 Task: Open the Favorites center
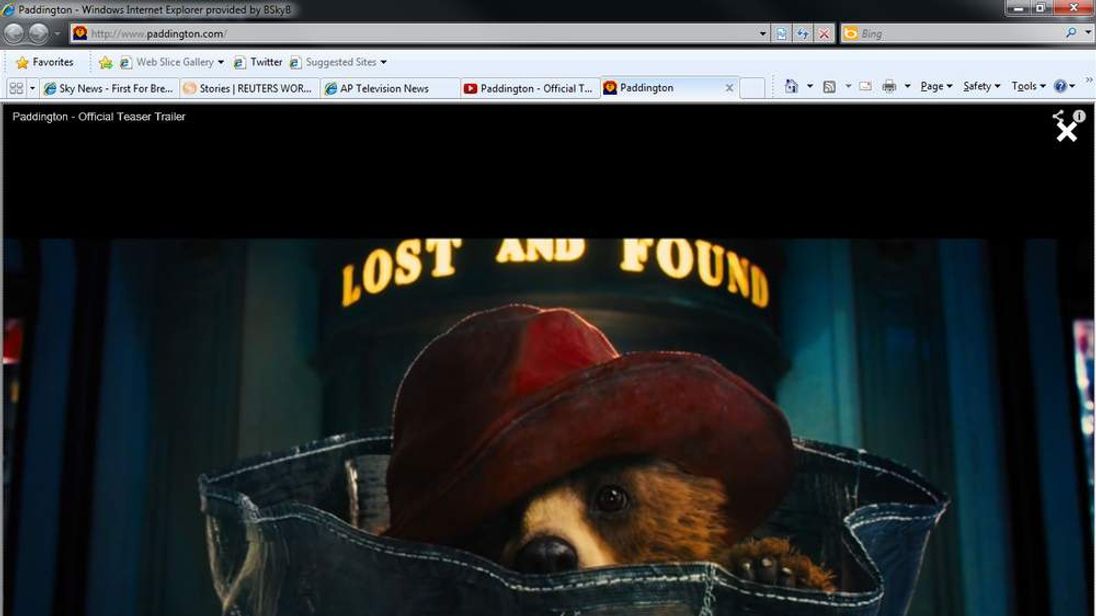(x=45, y=62)
